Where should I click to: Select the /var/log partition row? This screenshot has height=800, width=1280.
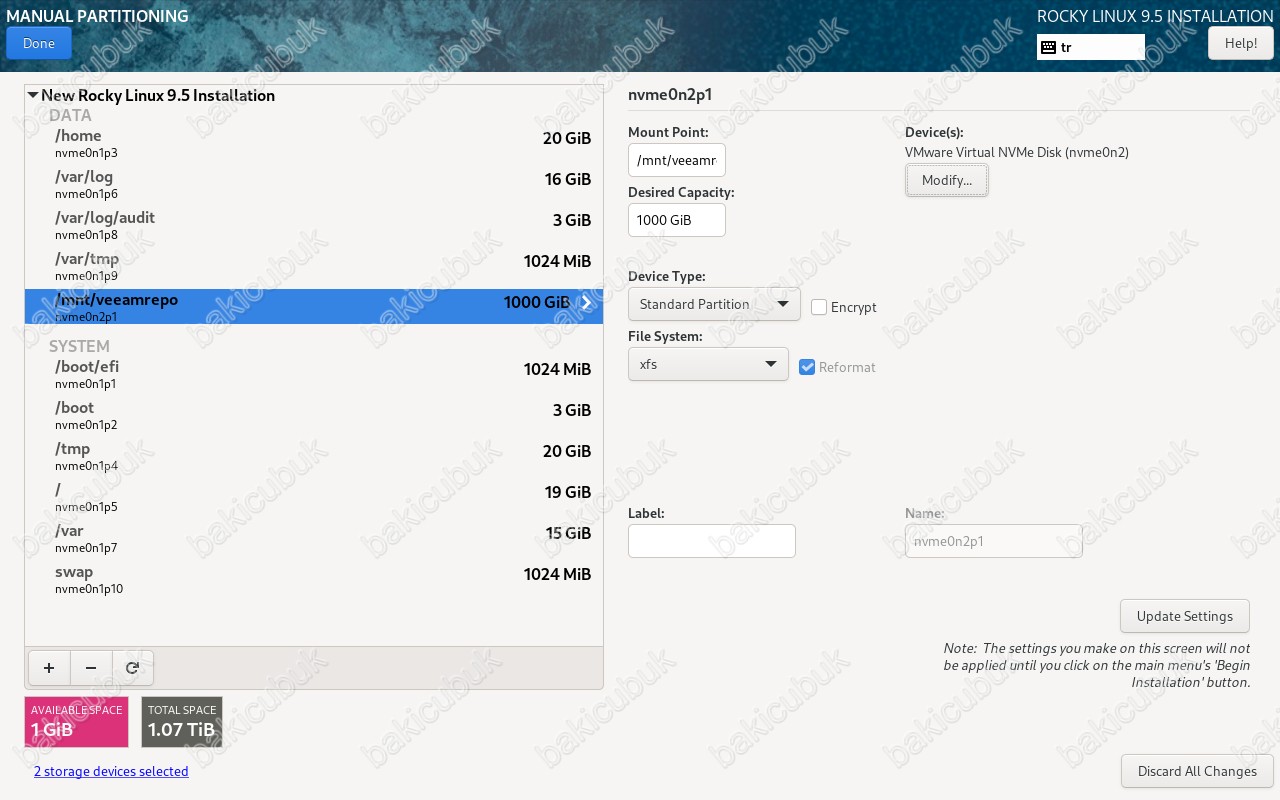(314, 185)
